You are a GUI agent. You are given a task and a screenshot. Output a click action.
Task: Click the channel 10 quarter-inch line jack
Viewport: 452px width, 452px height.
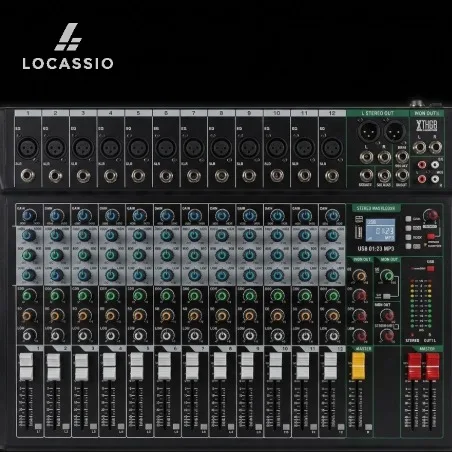point(277,176)
